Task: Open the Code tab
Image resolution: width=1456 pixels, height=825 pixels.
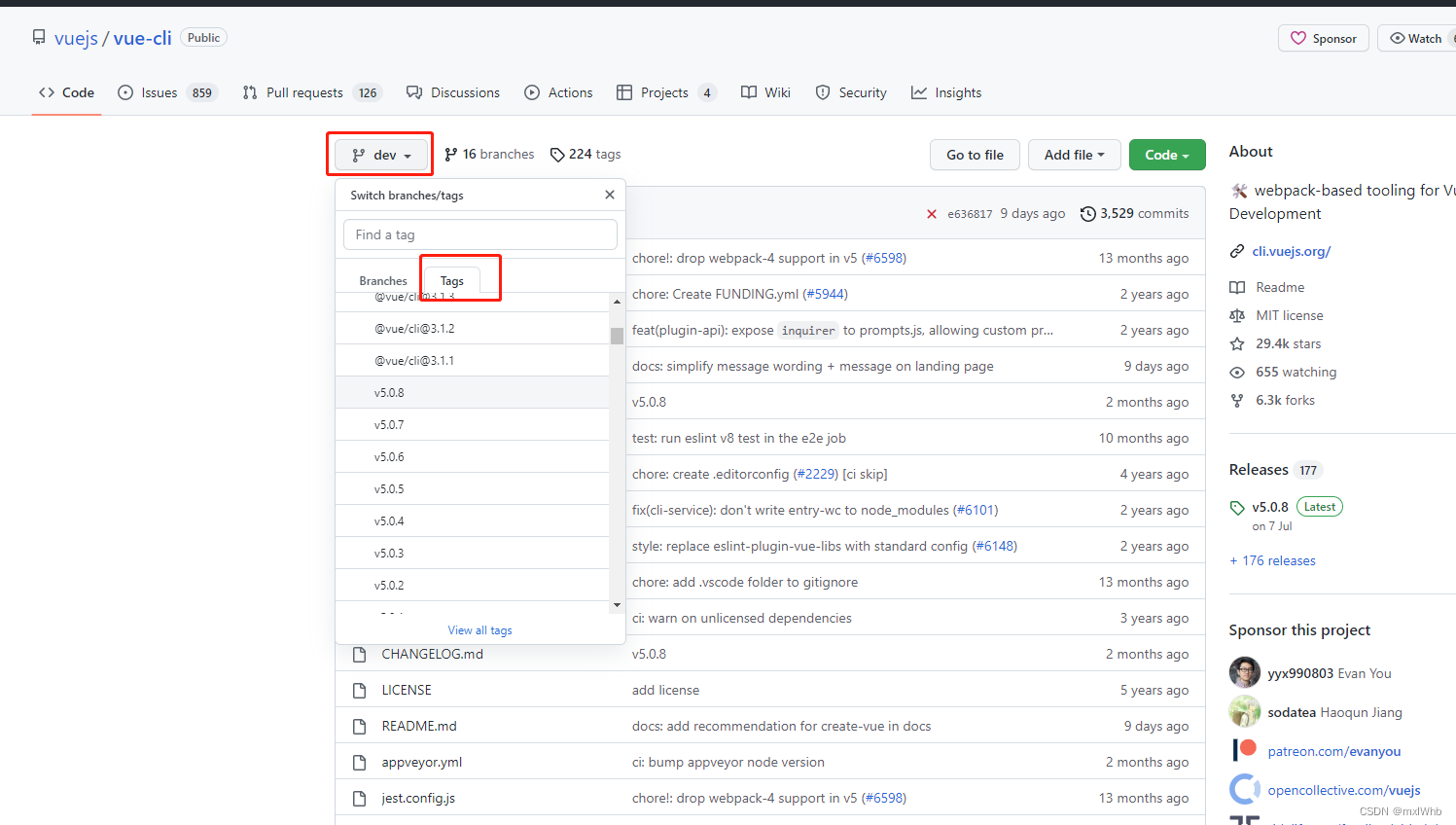Action: [66, 92]
